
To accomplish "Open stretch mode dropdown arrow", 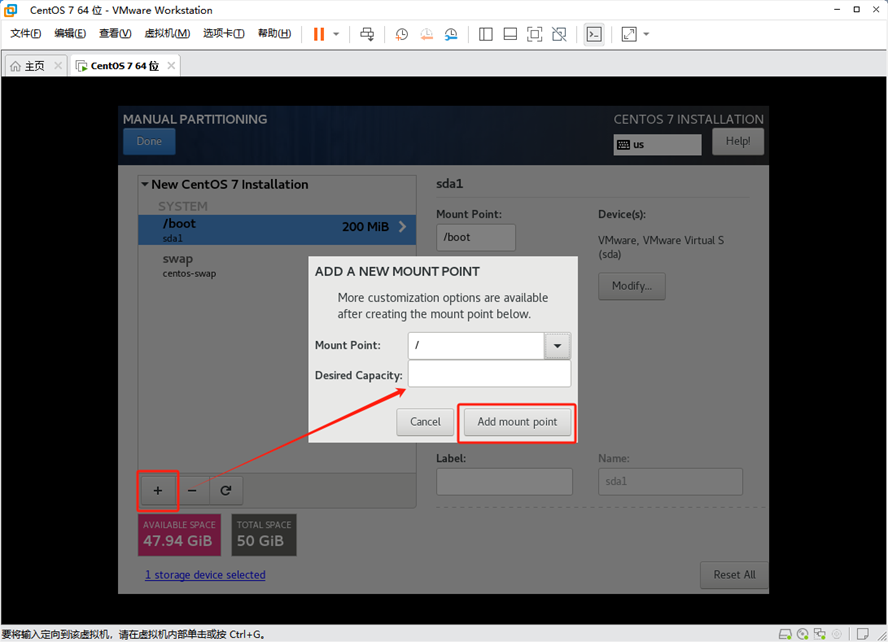I will pyautogui.click(x=646, y=35).
